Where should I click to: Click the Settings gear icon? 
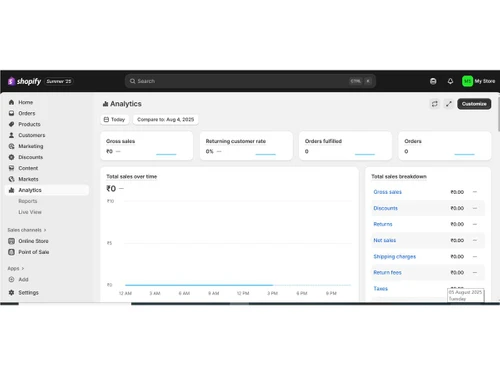(x=11, y=292)
